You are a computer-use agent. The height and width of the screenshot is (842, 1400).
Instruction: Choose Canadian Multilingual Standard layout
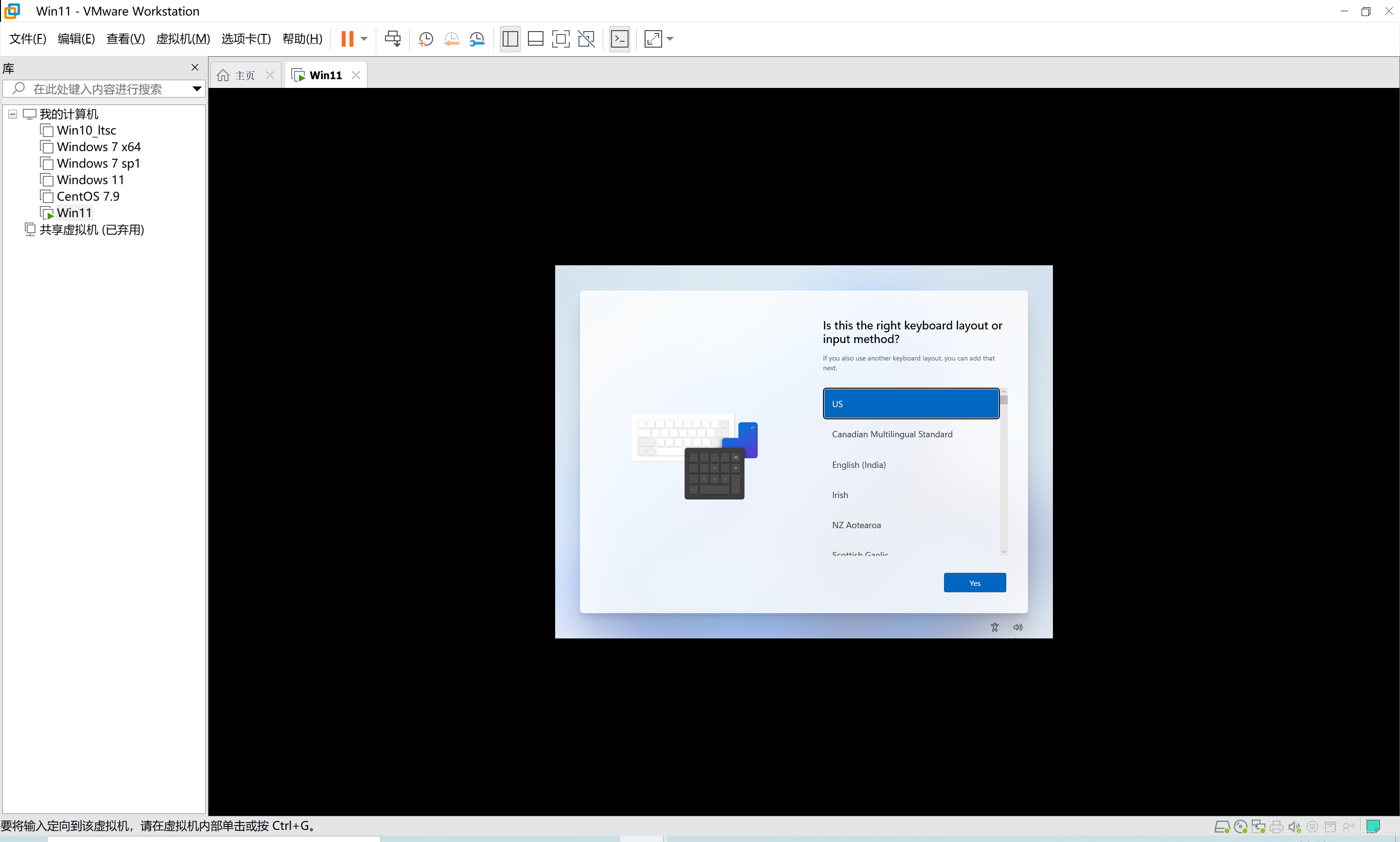[911, 434]
